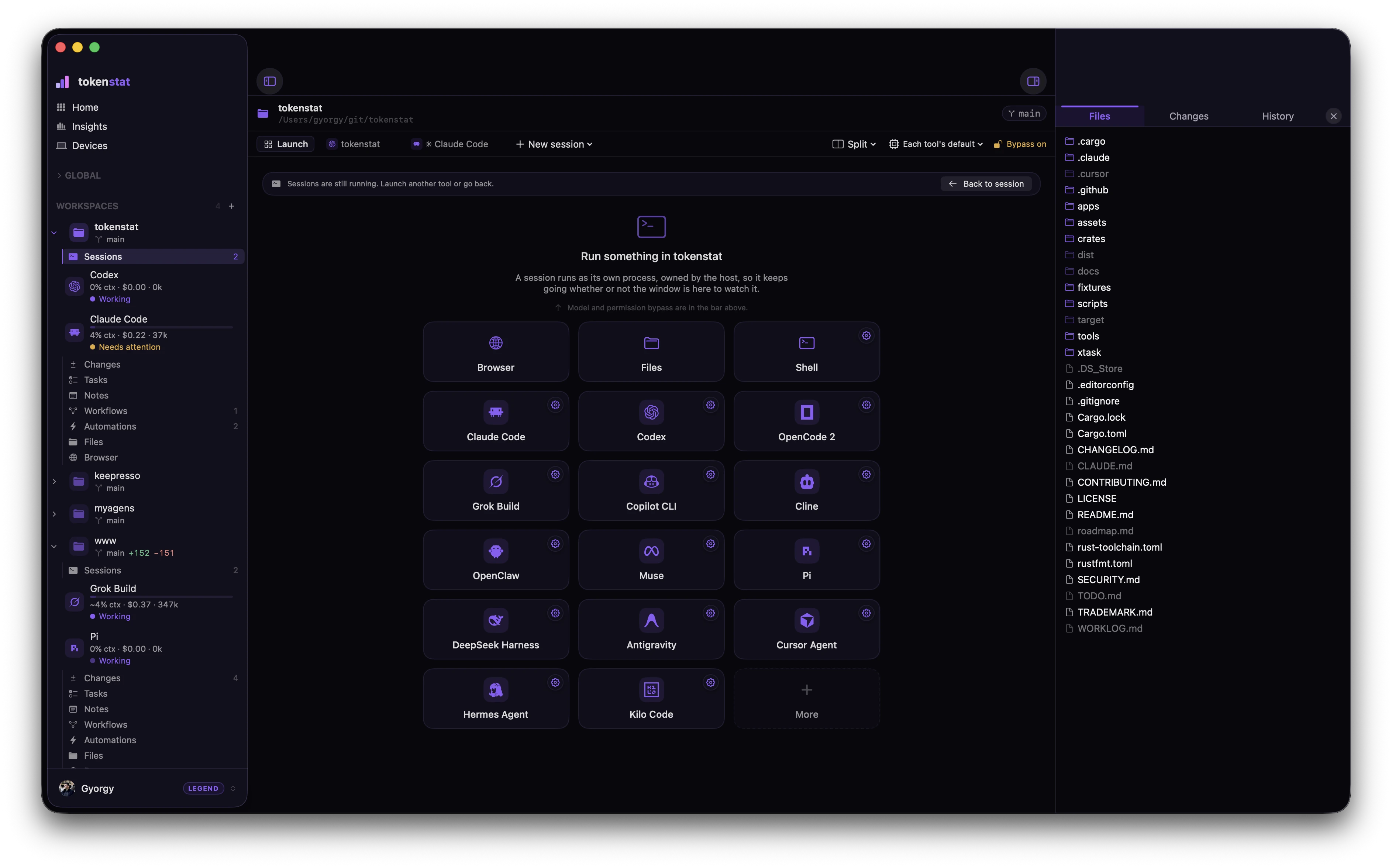1392x868 pixels.
Task: Click the More tools card
Action: coord(806,699)
